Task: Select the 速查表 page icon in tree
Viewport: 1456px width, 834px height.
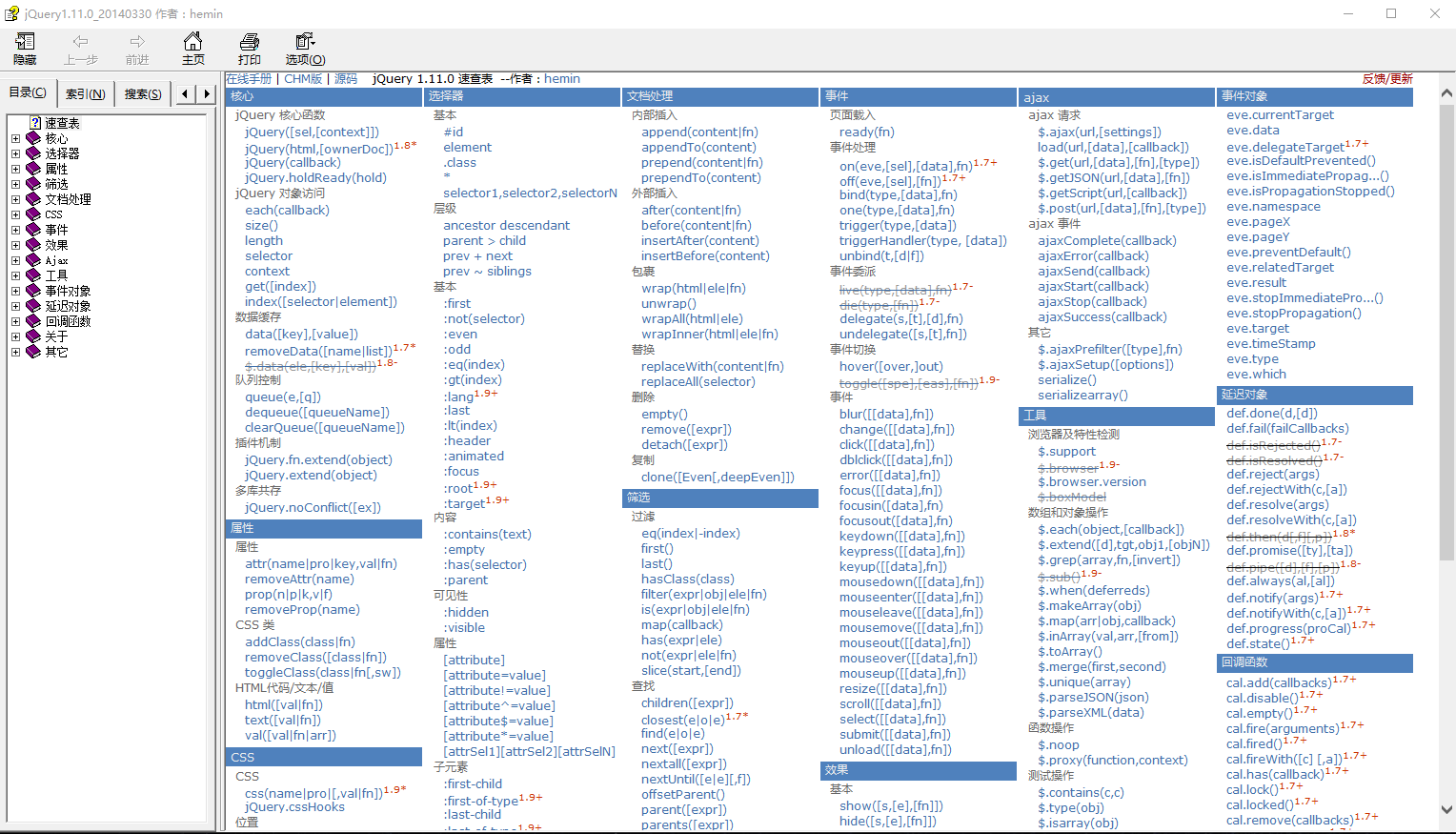Action: coord(35,123)
